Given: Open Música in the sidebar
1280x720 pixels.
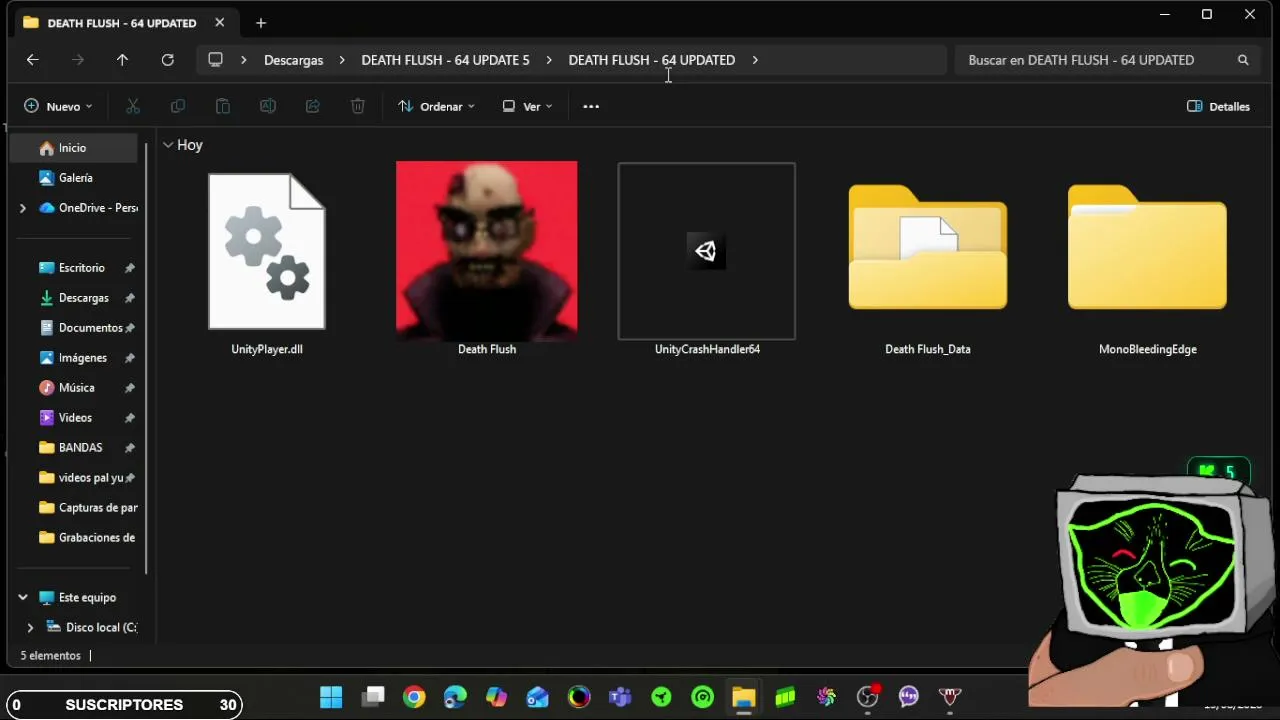Looking at the screenshot, I should coord(74,388).
